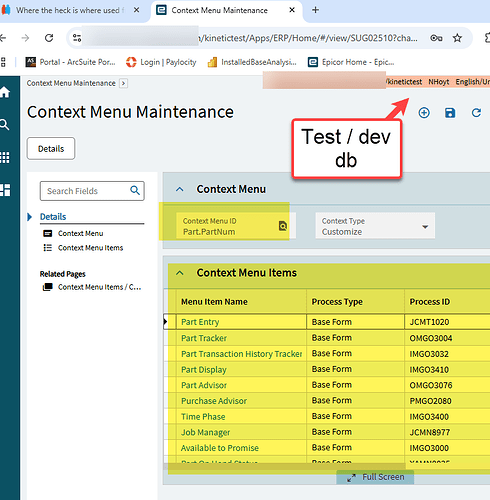Expand the Context Menu Maintenance breadcrumb arrow
Viewport: 490px width, 500px height.
[123, 83]
